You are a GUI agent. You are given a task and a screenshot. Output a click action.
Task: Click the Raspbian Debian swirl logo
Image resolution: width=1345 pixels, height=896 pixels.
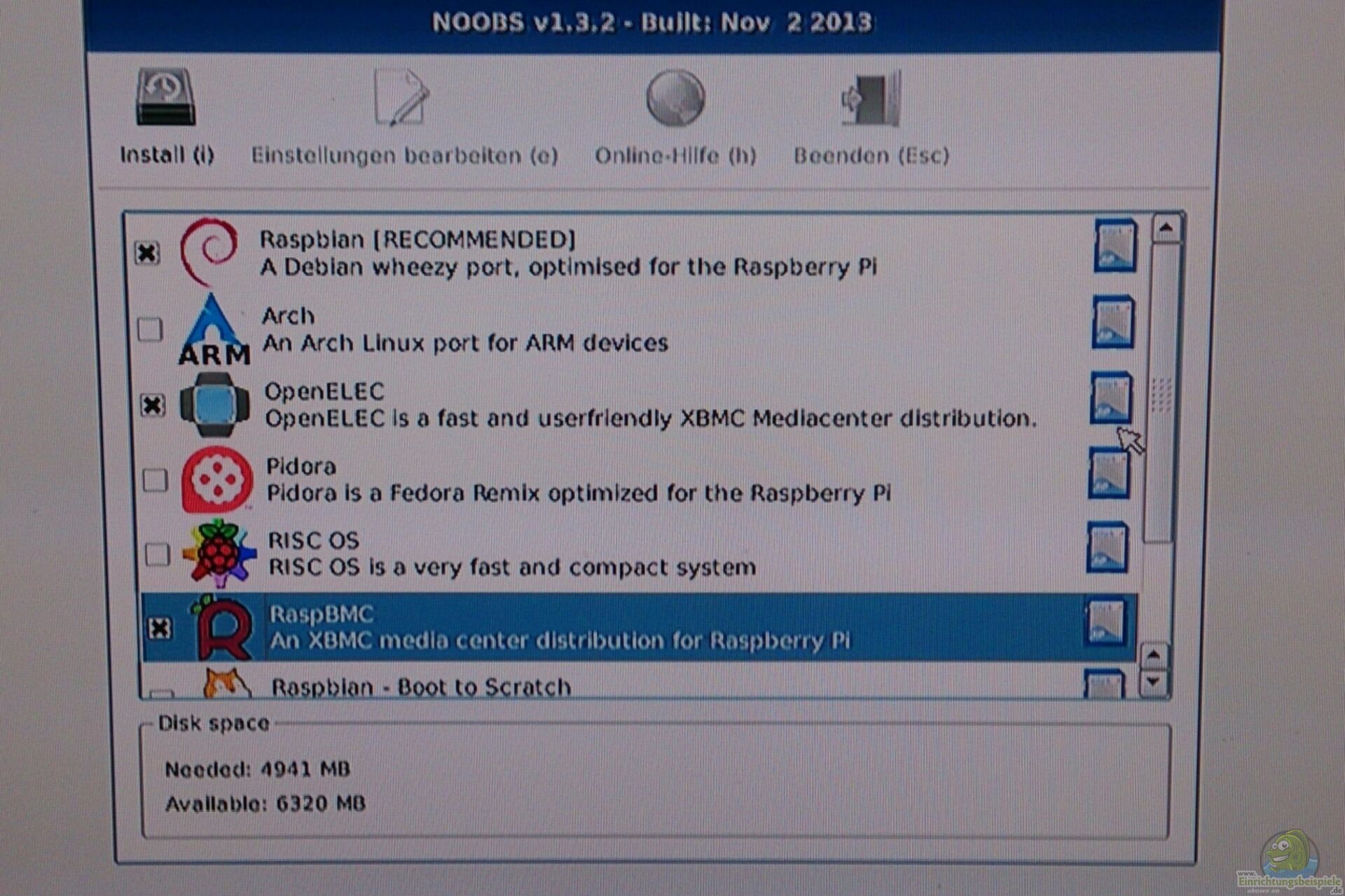209,251
